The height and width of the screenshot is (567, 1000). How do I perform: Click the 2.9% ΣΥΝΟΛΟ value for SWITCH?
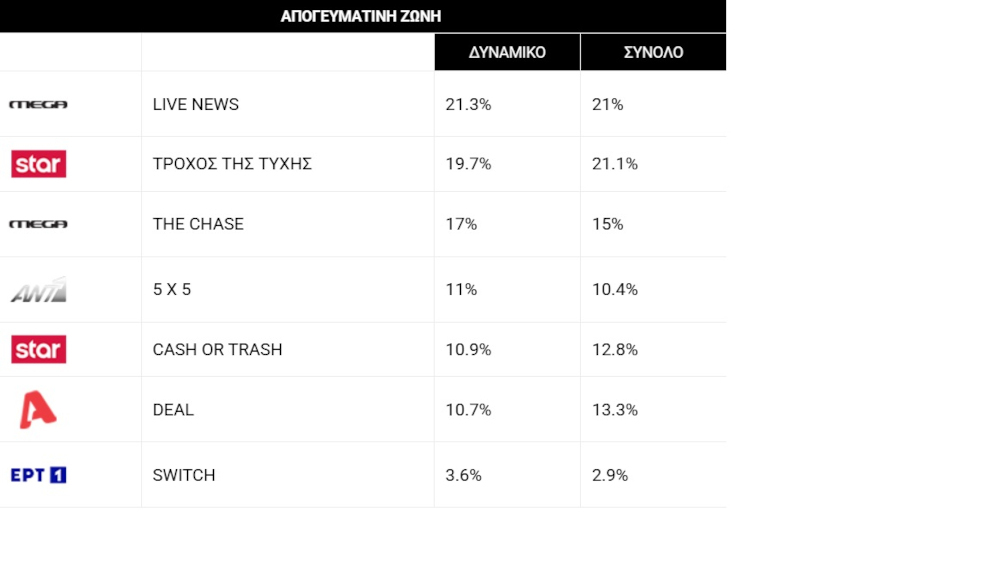[610, 475]
